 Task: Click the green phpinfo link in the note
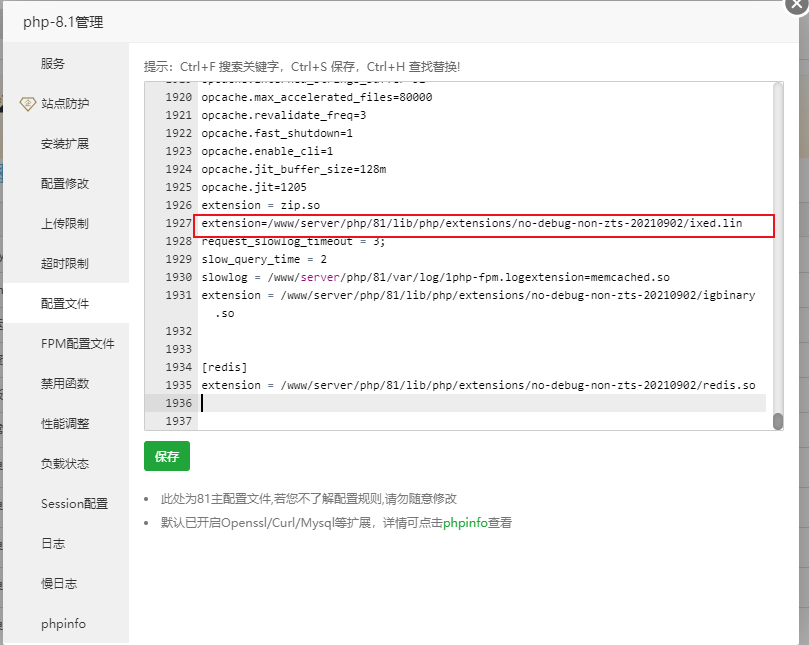[x=464, y=522]
